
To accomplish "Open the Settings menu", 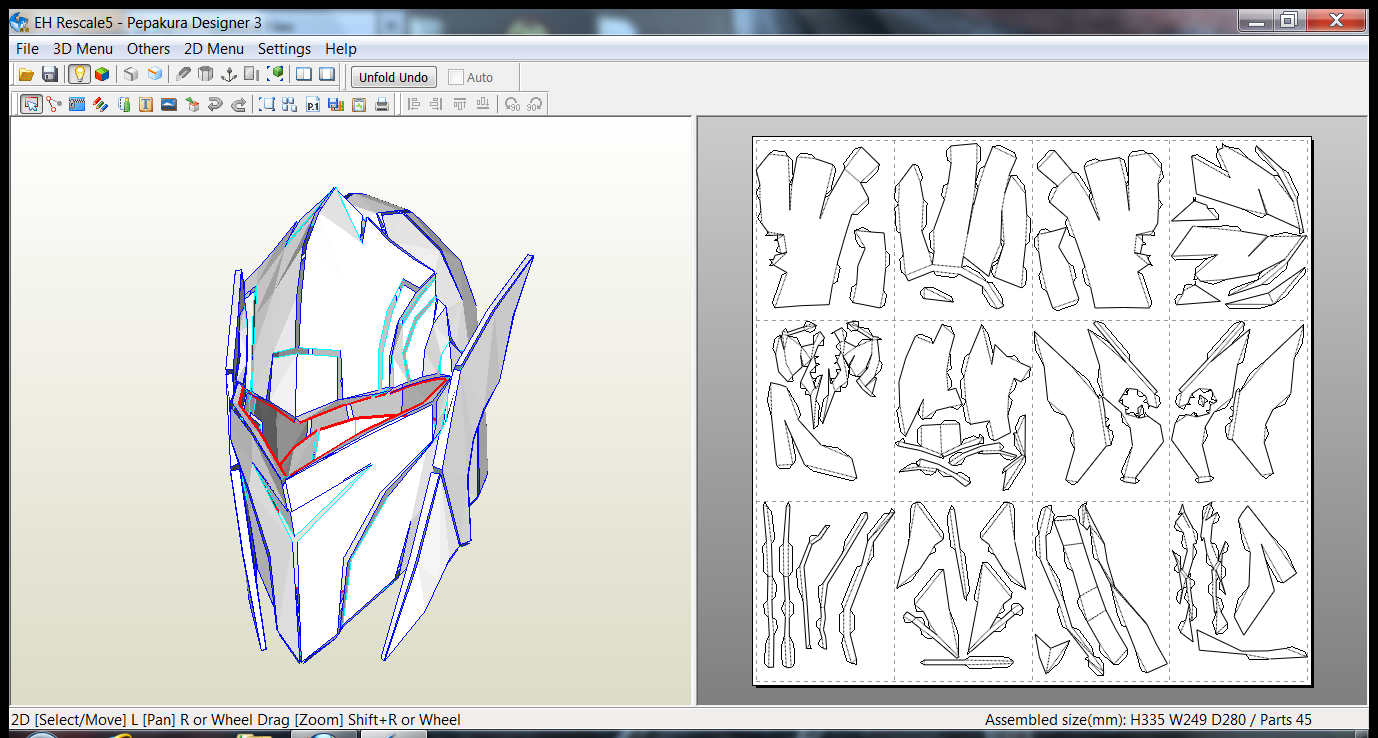I will 285,48.
